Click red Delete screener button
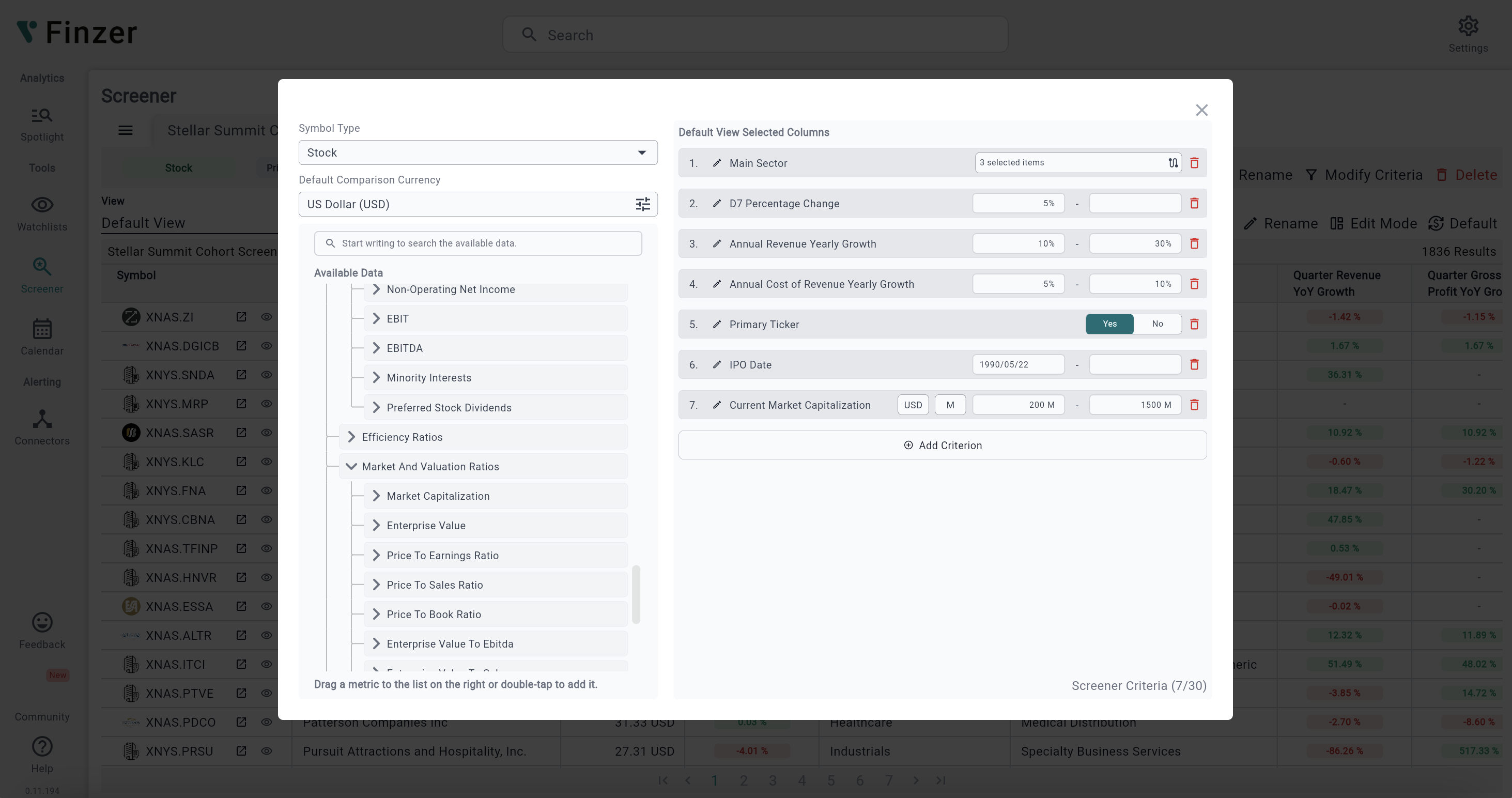Image resolution: width=1512 pixels, height=798 pixels. [1466, 175]
